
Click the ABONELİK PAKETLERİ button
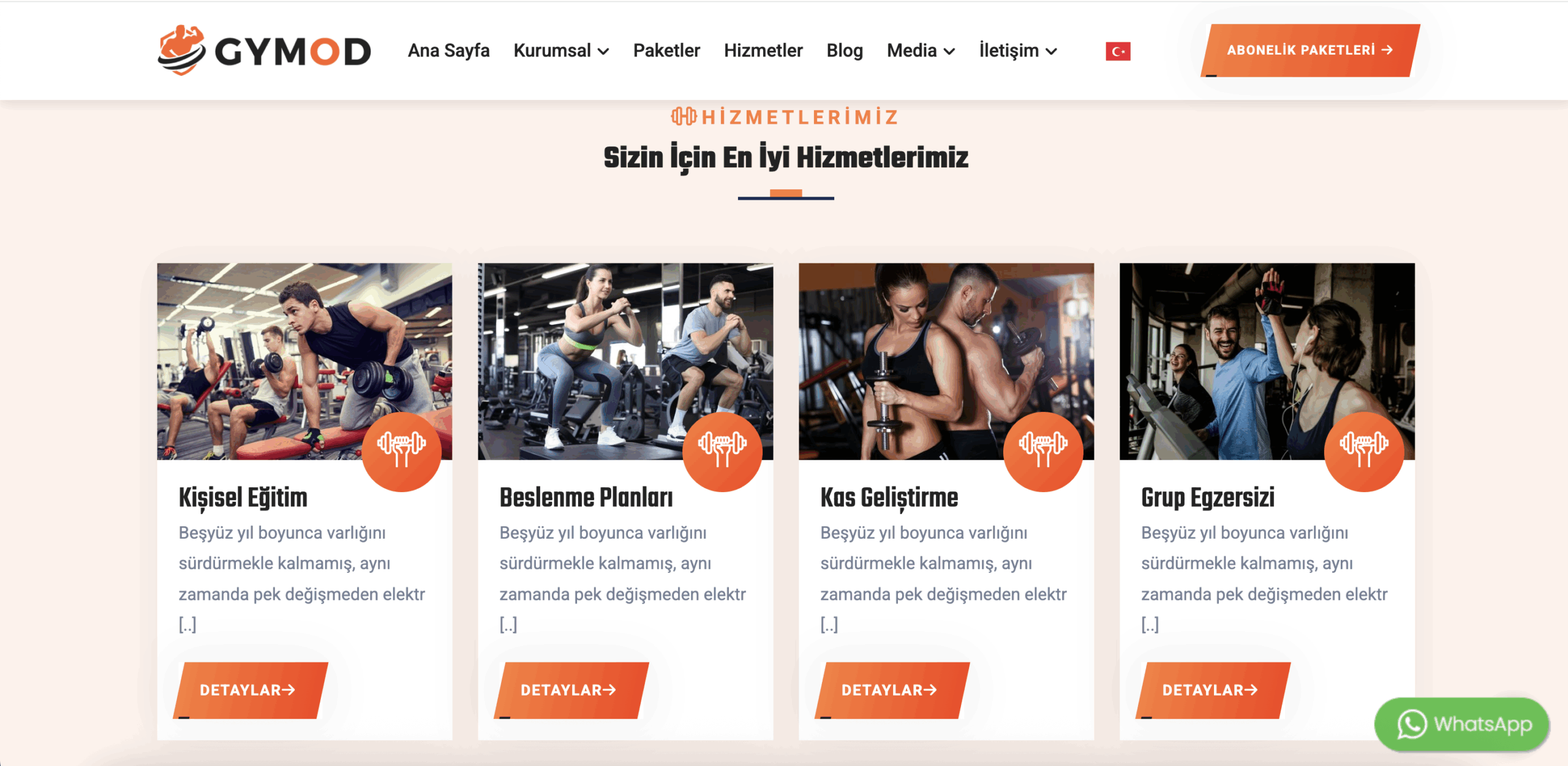coord(1311,50)
